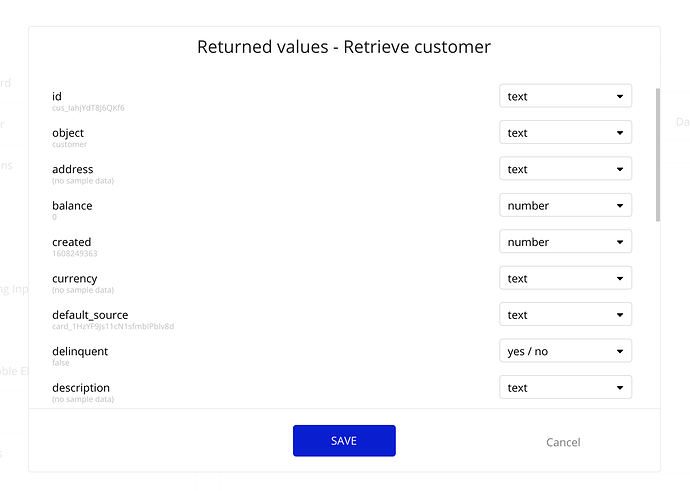
Task: Click the currency field label
Action: (x=75, y=278)
